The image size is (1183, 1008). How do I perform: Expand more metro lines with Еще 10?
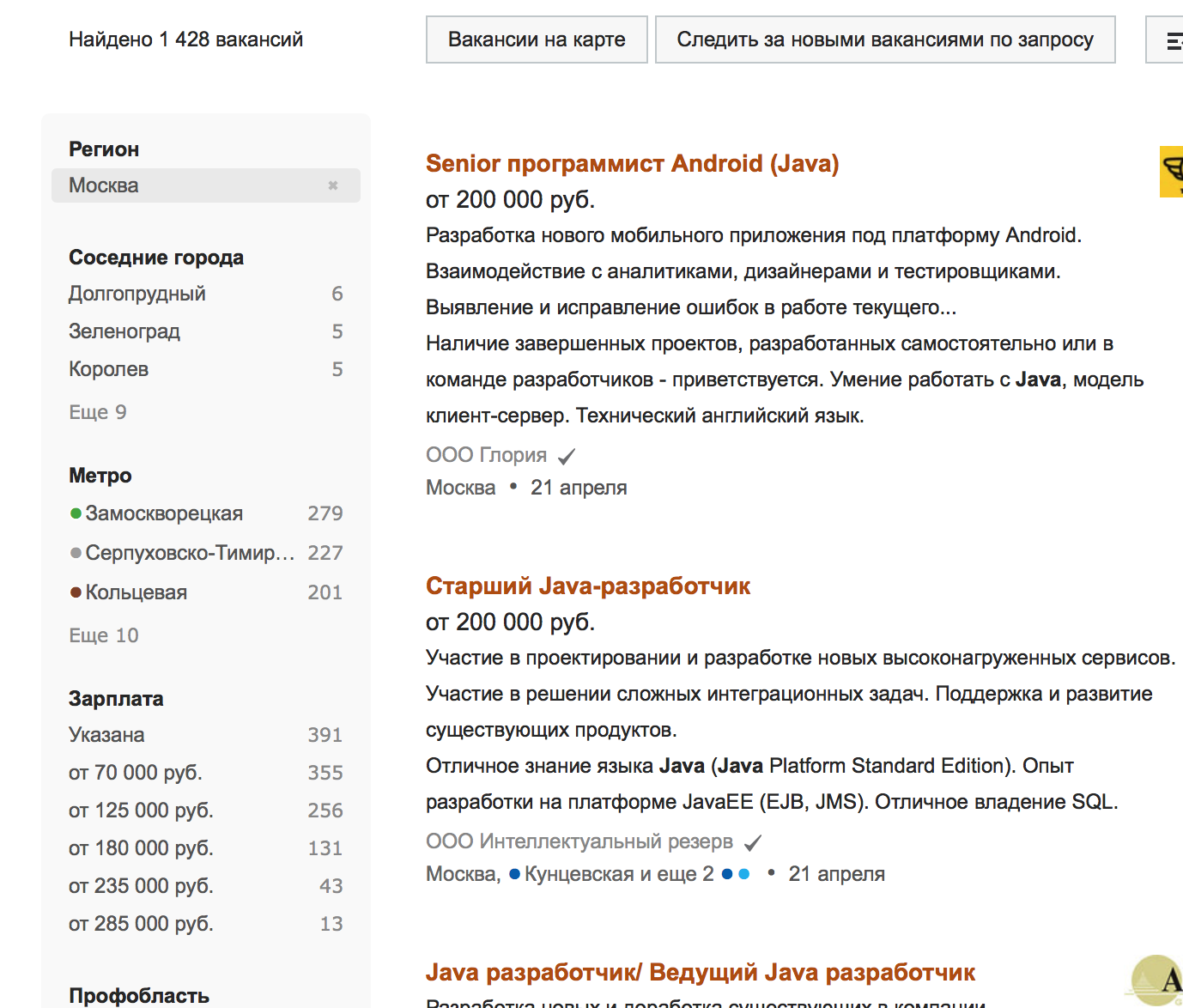pos(104,635)
